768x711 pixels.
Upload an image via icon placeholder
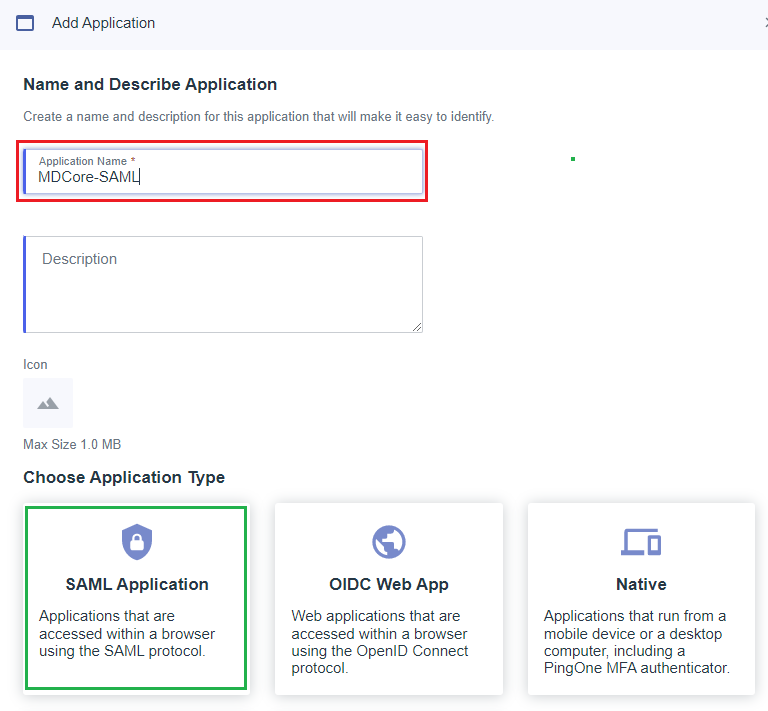(48, 403)
